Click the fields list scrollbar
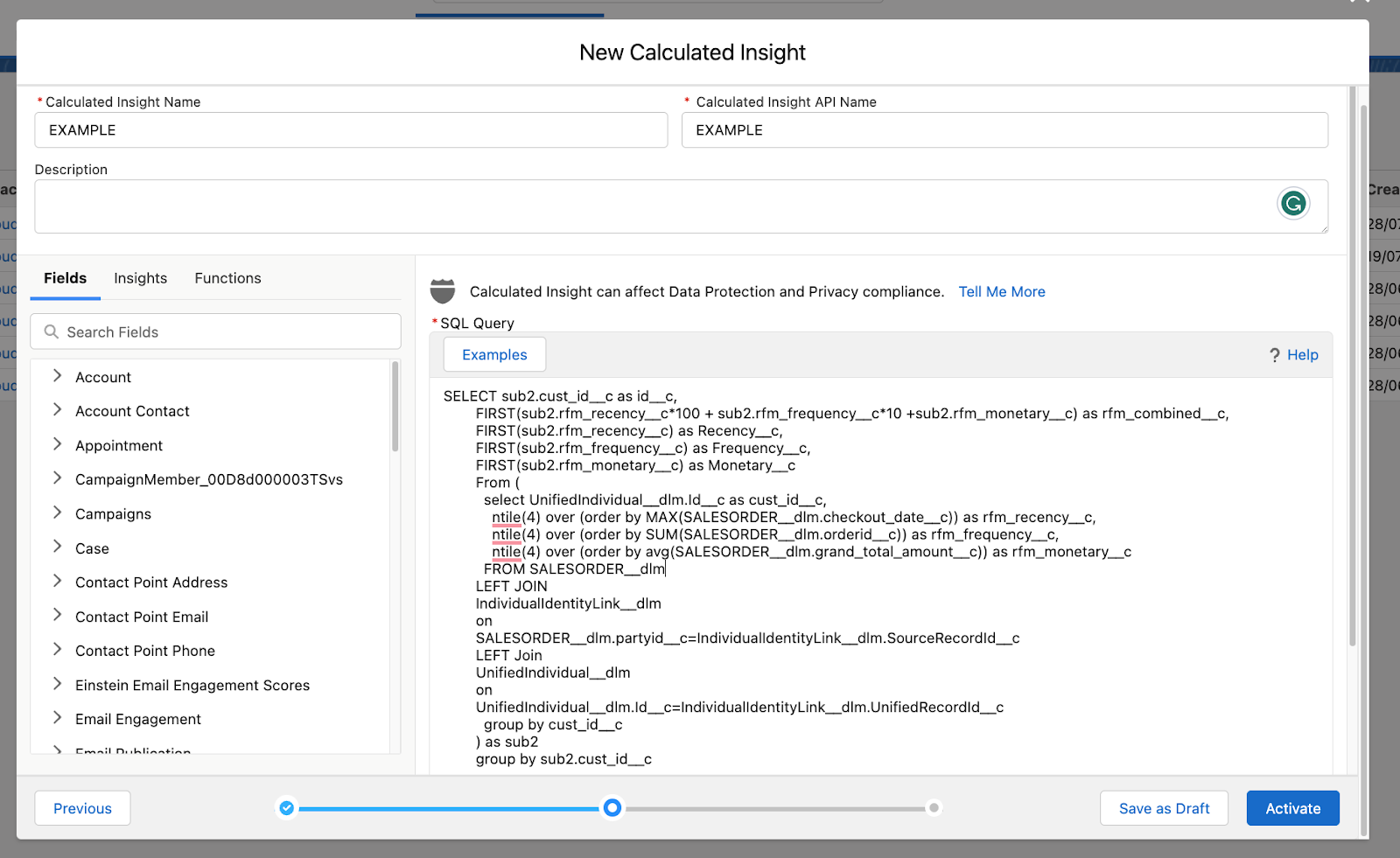 pos(395,408)
